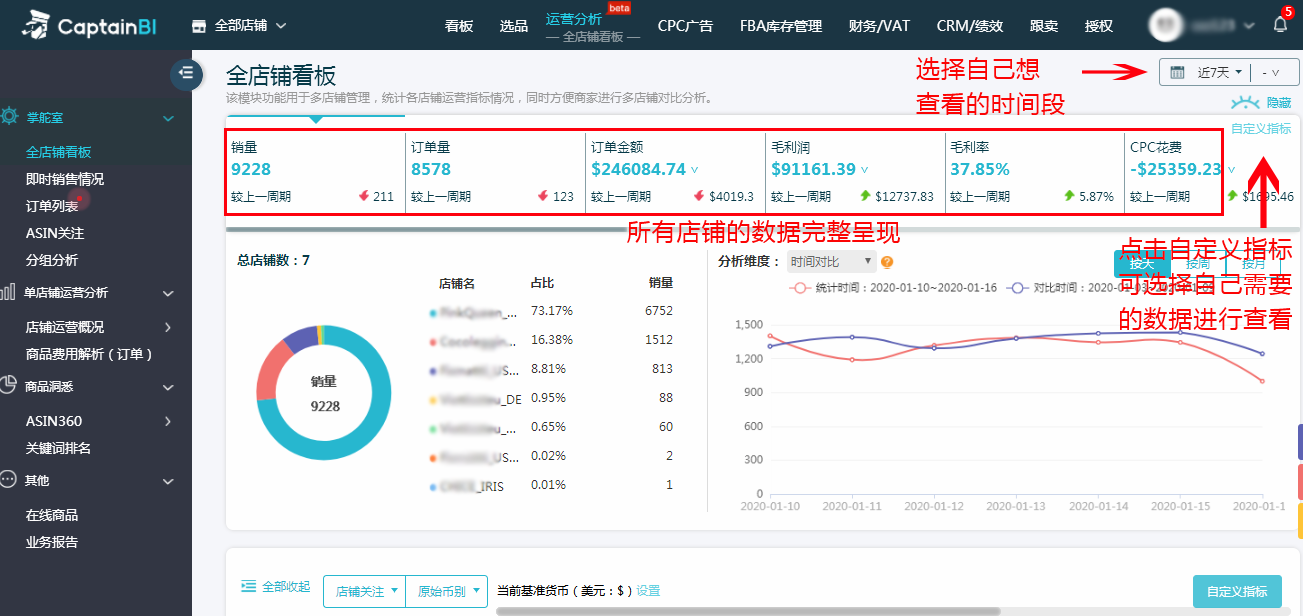Open 在线商品 in sidebar
Viewport: 1303px width, 616px height.
click(52, 515)
